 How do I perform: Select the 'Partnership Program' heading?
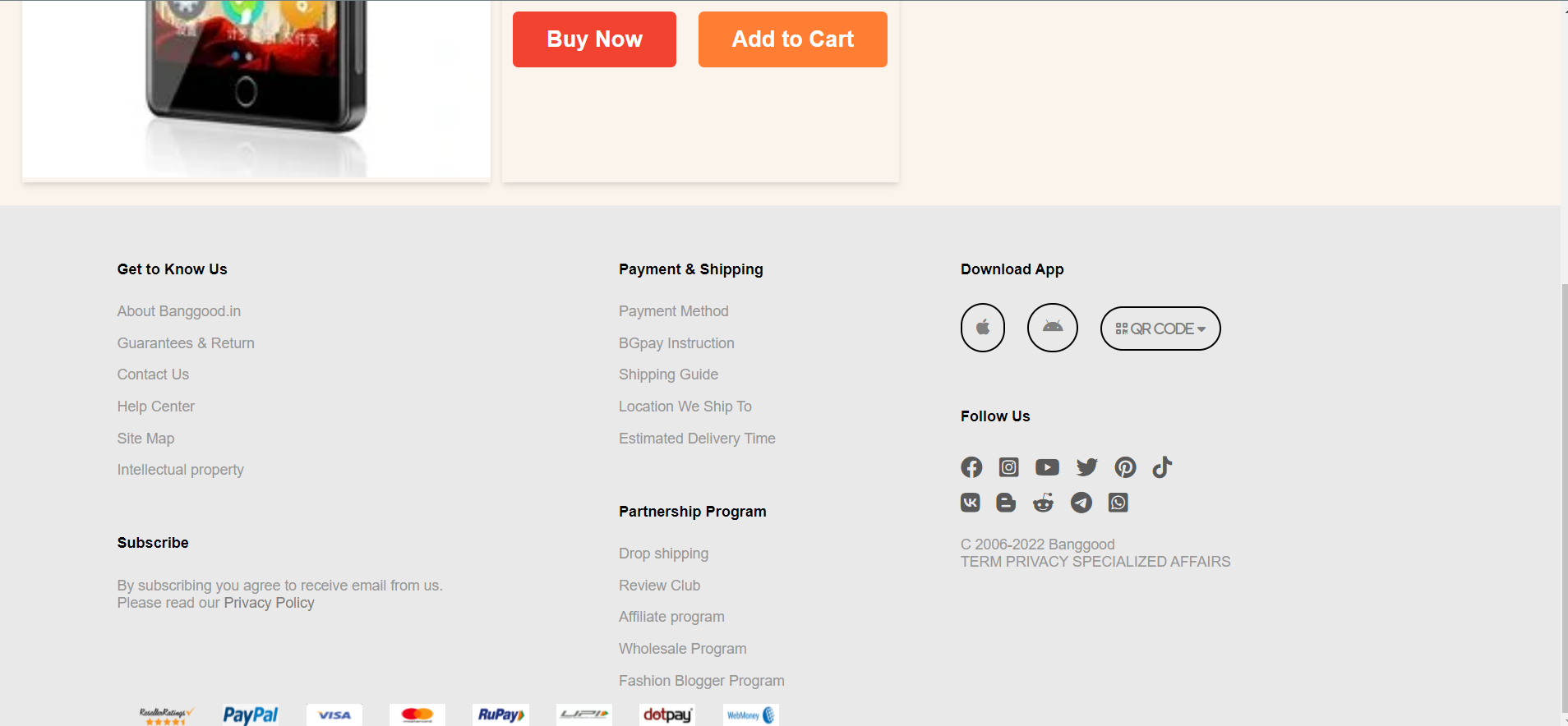pyautogui.click(x=693, y=512)
